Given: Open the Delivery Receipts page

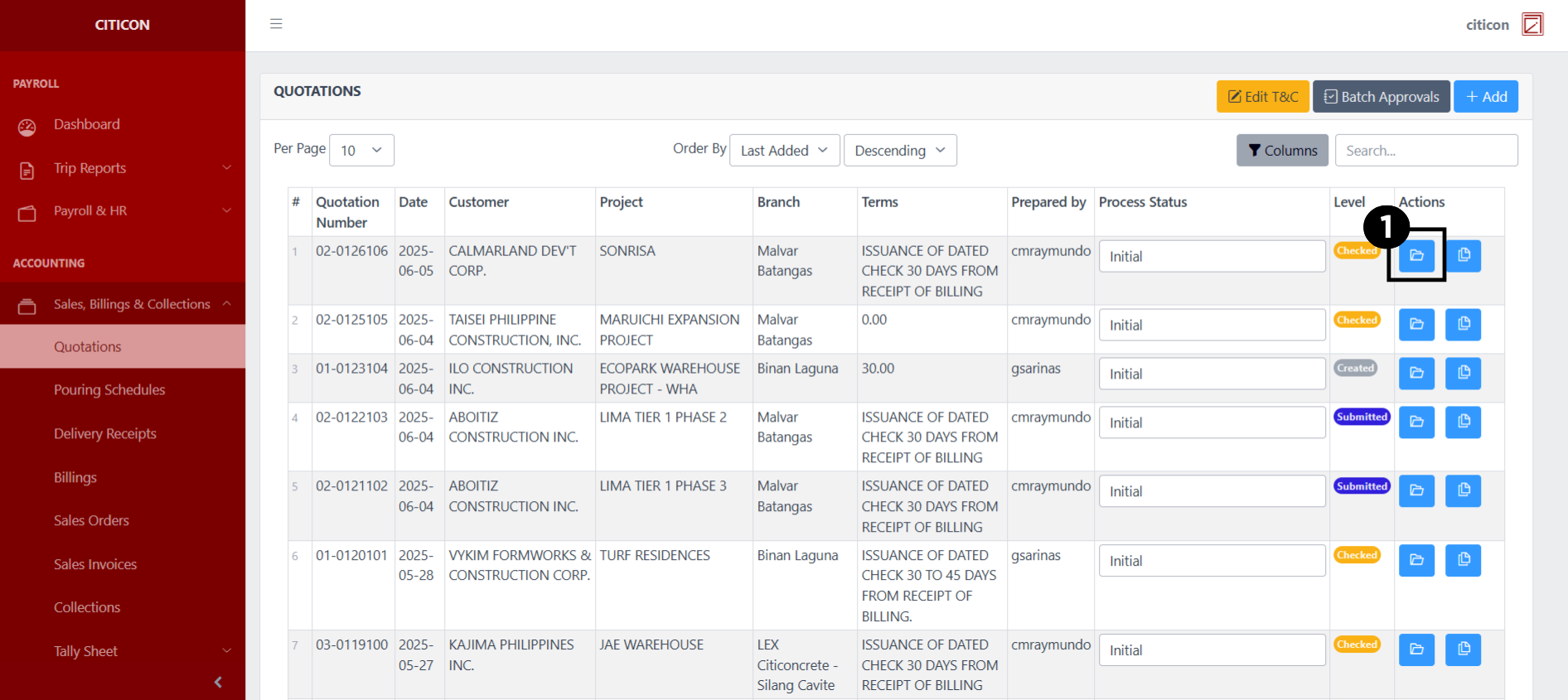Looking at the screenshot, I should 105,434.
